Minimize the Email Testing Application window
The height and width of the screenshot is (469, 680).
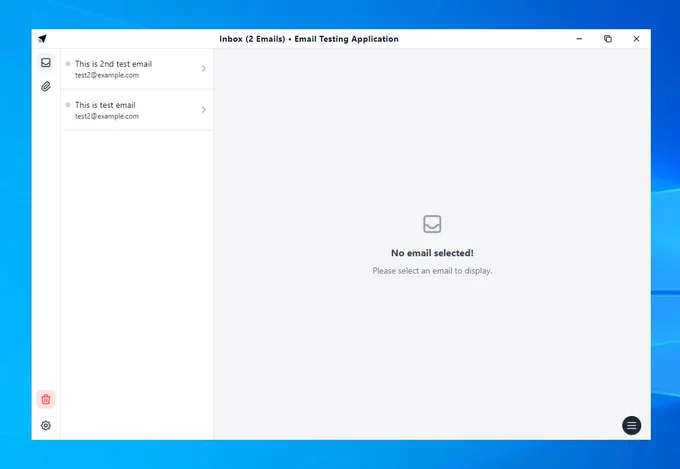(579, 39)
